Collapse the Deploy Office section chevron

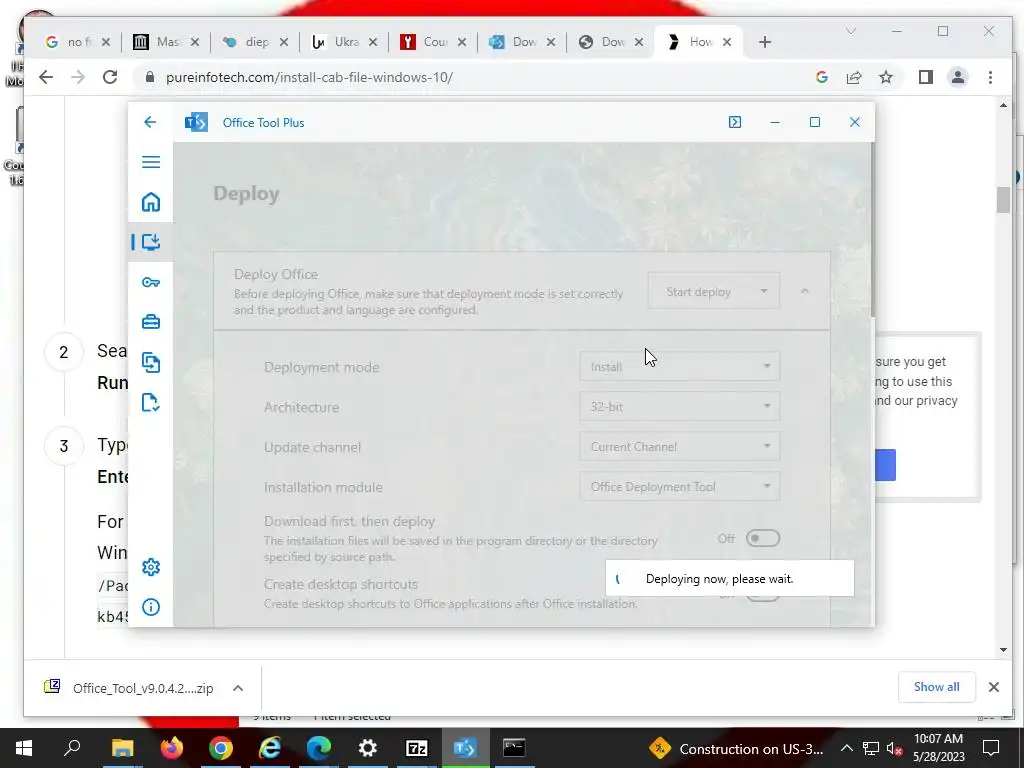(805, 291)
